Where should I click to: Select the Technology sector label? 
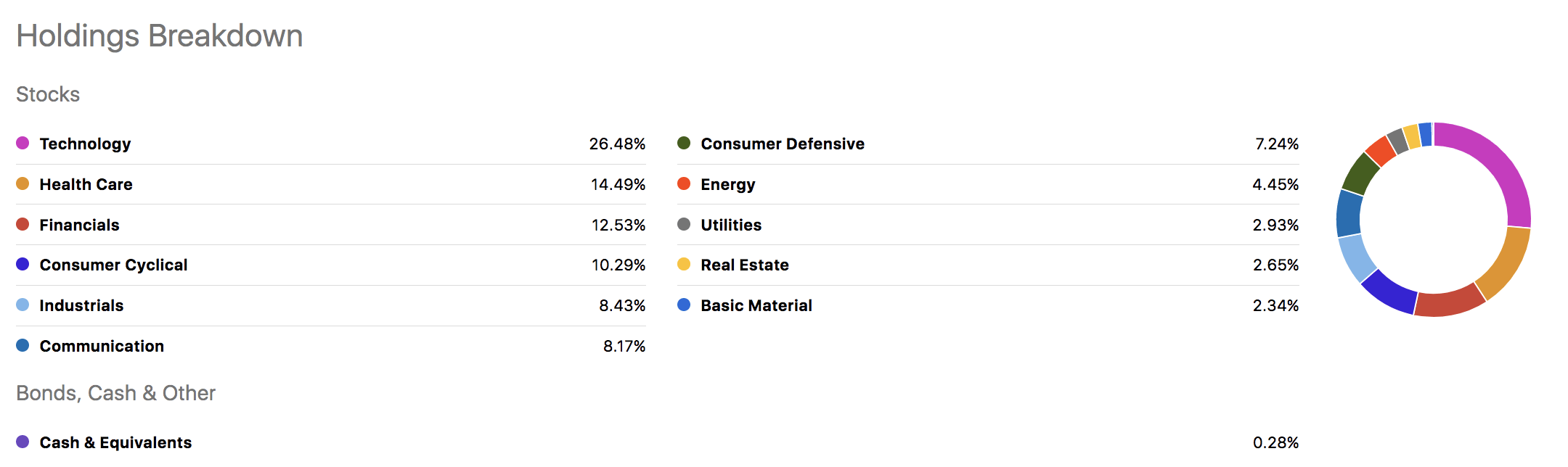coord(85,144)
